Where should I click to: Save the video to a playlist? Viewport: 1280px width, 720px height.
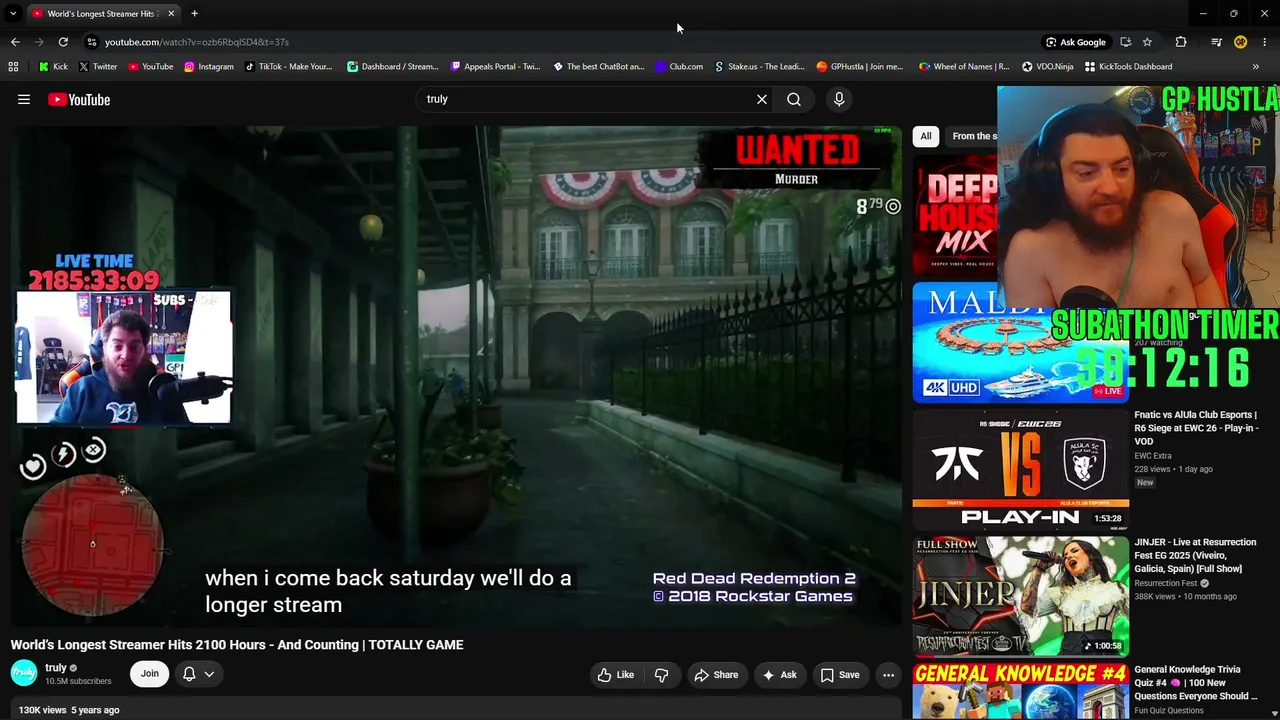pos(840,675)
